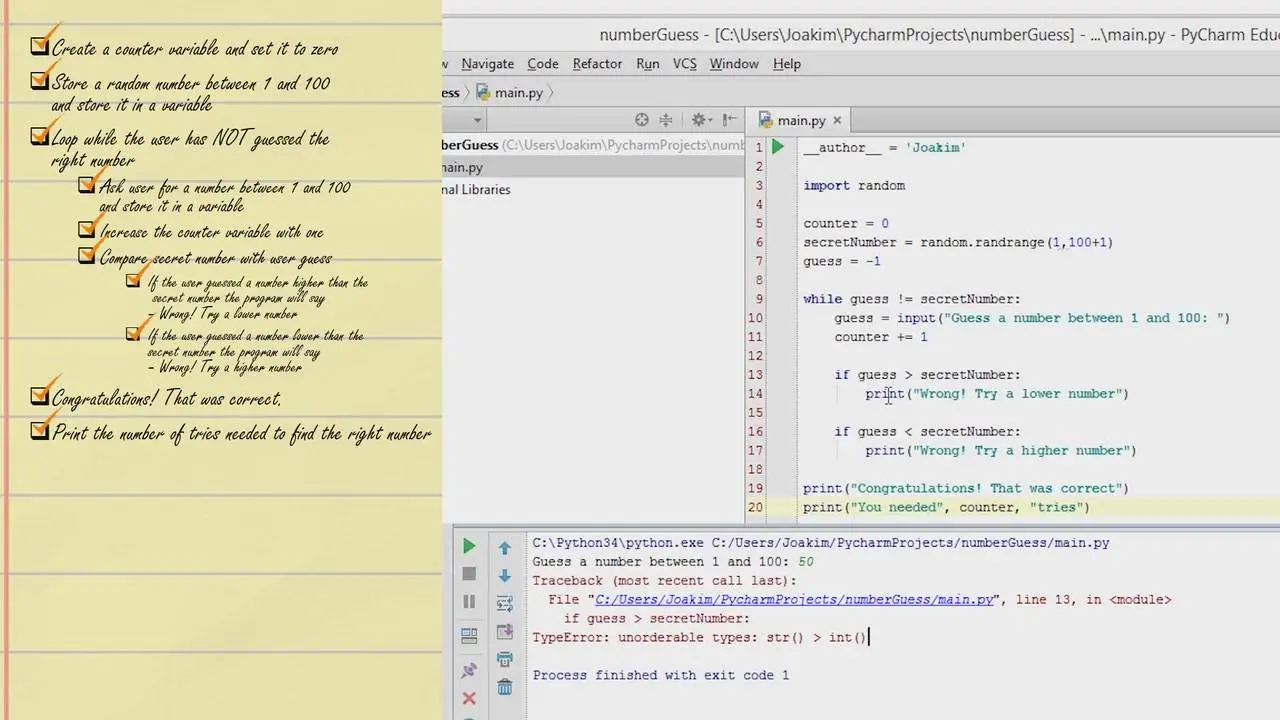Click the scroll-from-source crosshair icon
This screenshot has width=1280, height=720.
pyautogui.click(x=642, y=120)
